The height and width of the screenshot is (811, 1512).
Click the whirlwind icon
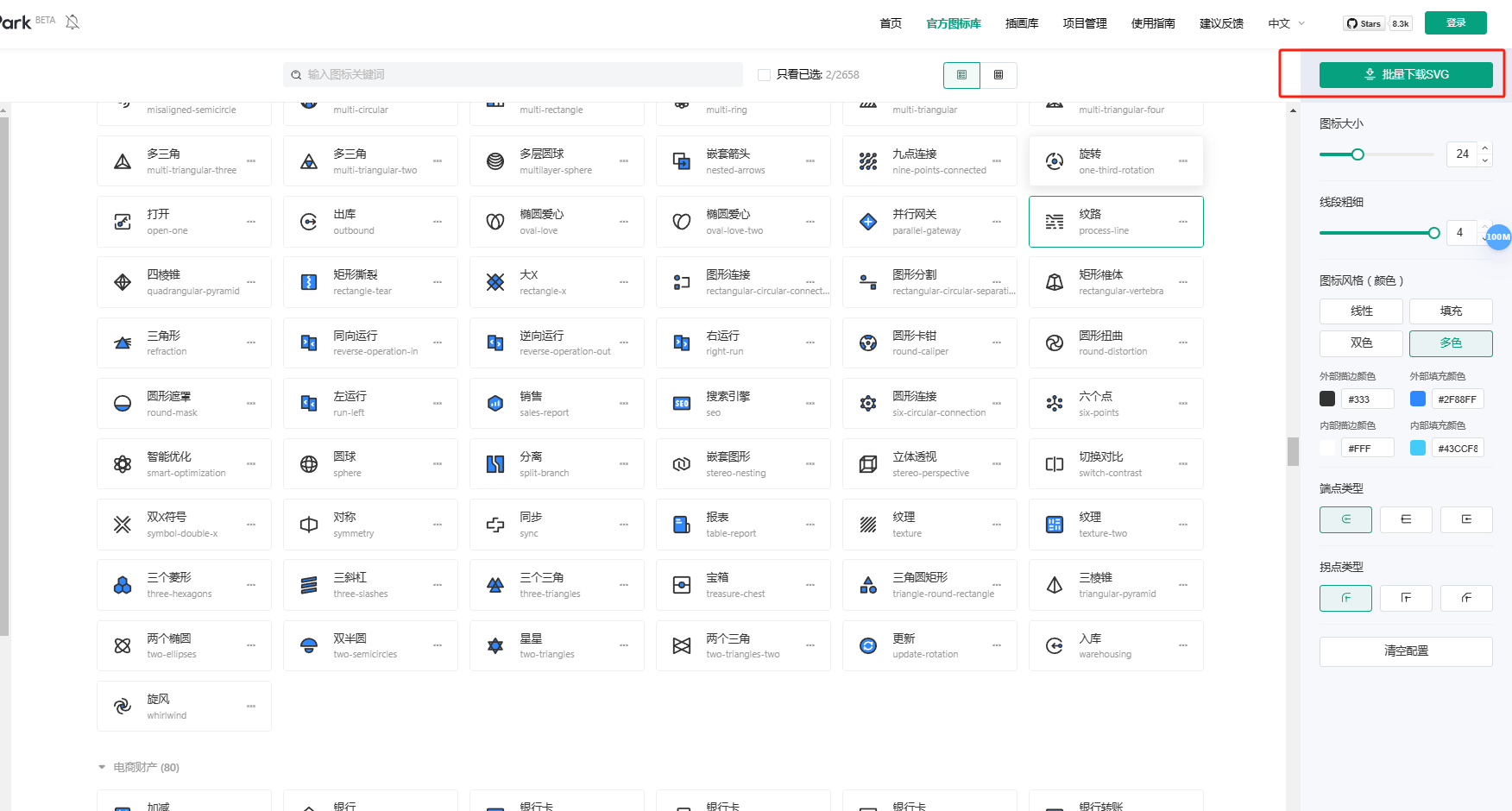pos(184,707)
